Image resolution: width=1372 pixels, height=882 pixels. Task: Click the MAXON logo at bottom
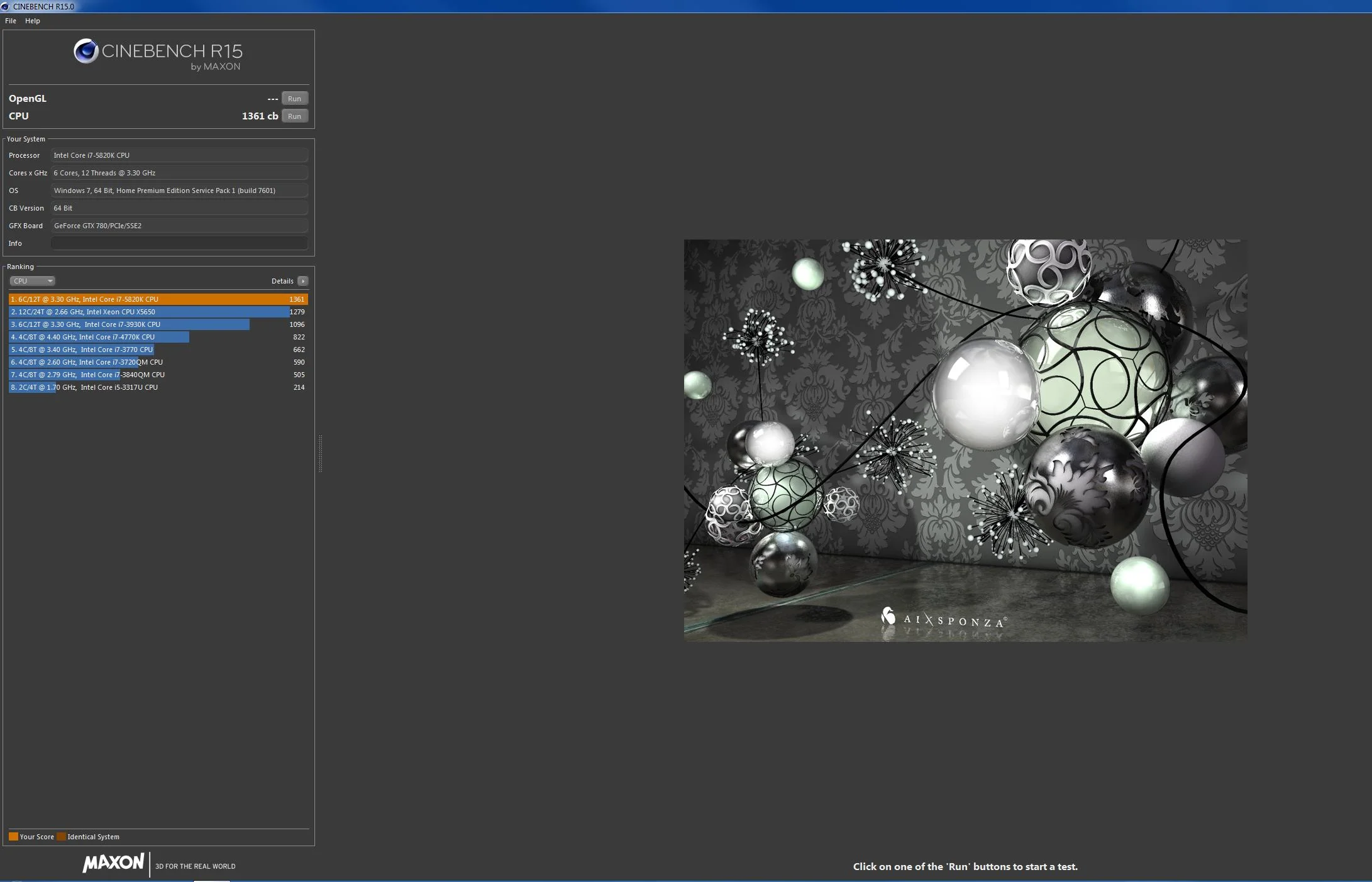click(x=114, y=863)
